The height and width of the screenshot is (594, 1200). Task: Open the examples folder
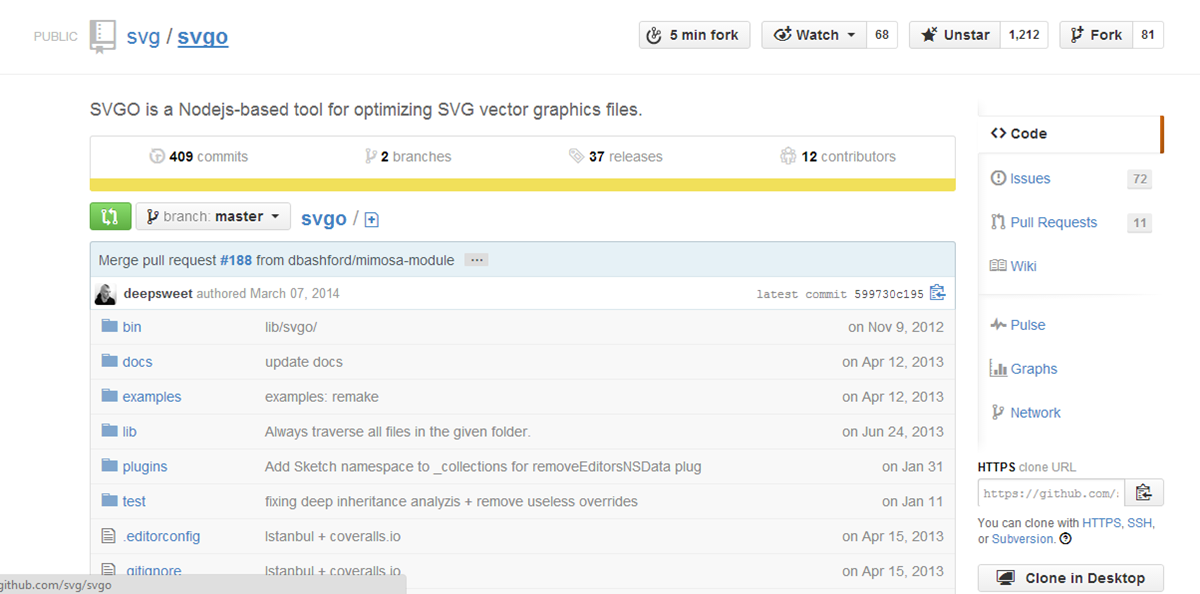click(x=152, y=397)
